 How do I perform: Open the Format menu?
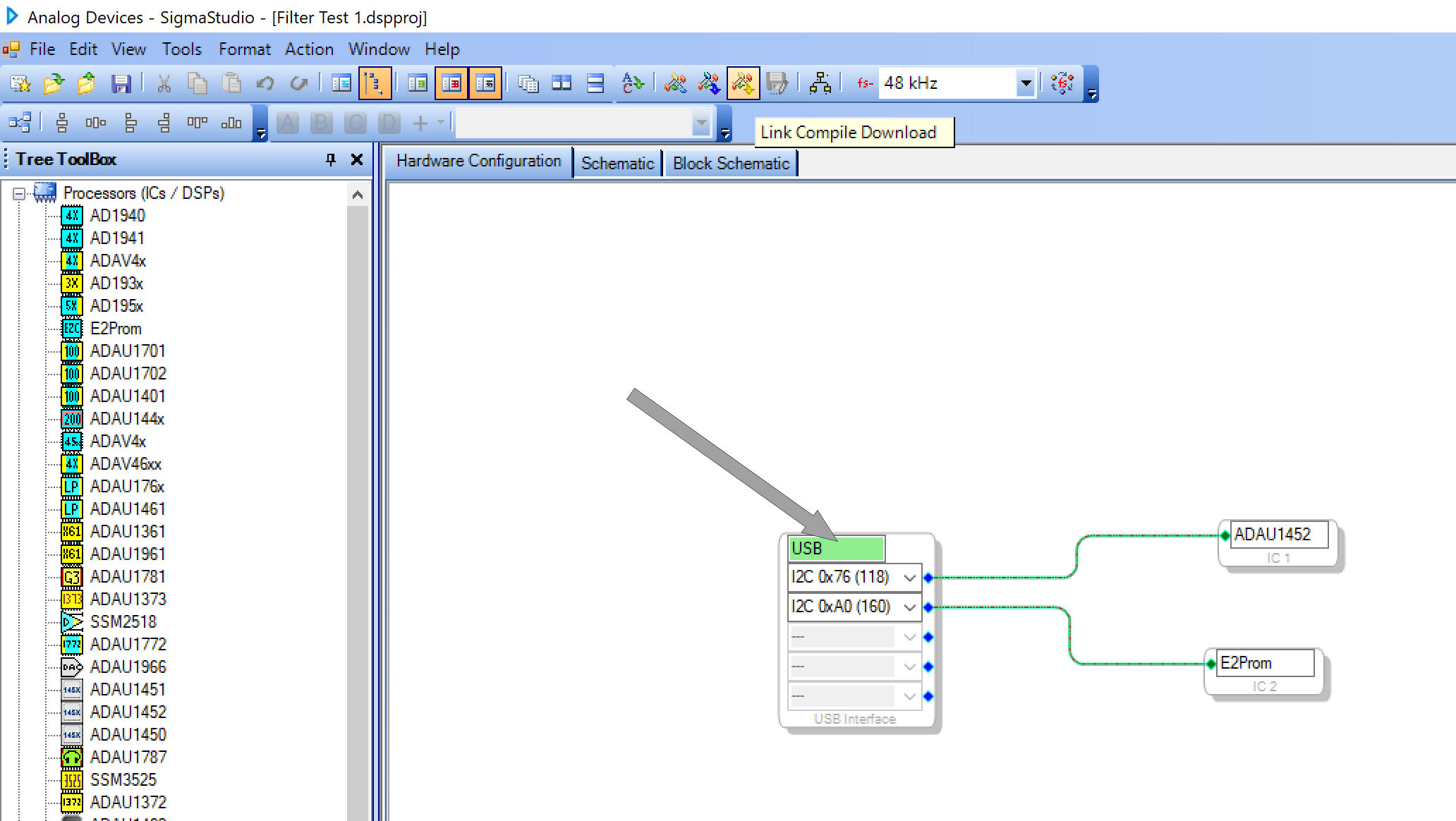[x=244, y=49]
